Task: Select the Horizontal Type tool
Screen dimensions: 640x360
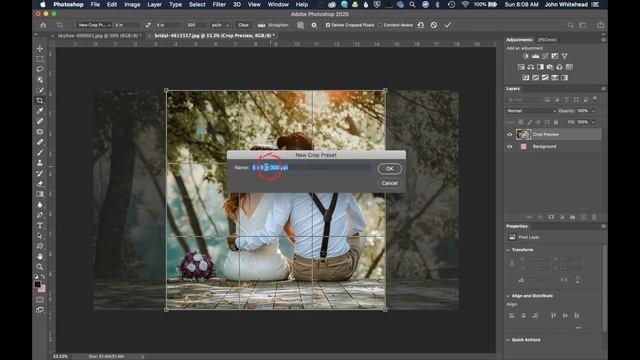Action: pyautogui.click(x=40, y=225)
